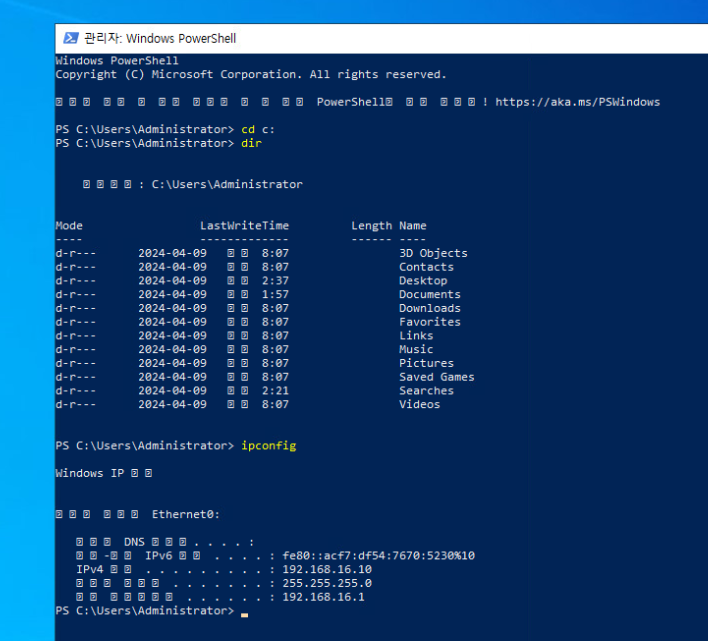Select the 'cd c:' command text
Image resolution: width=708 pixels, height=641 pixels.
point(258,130)
